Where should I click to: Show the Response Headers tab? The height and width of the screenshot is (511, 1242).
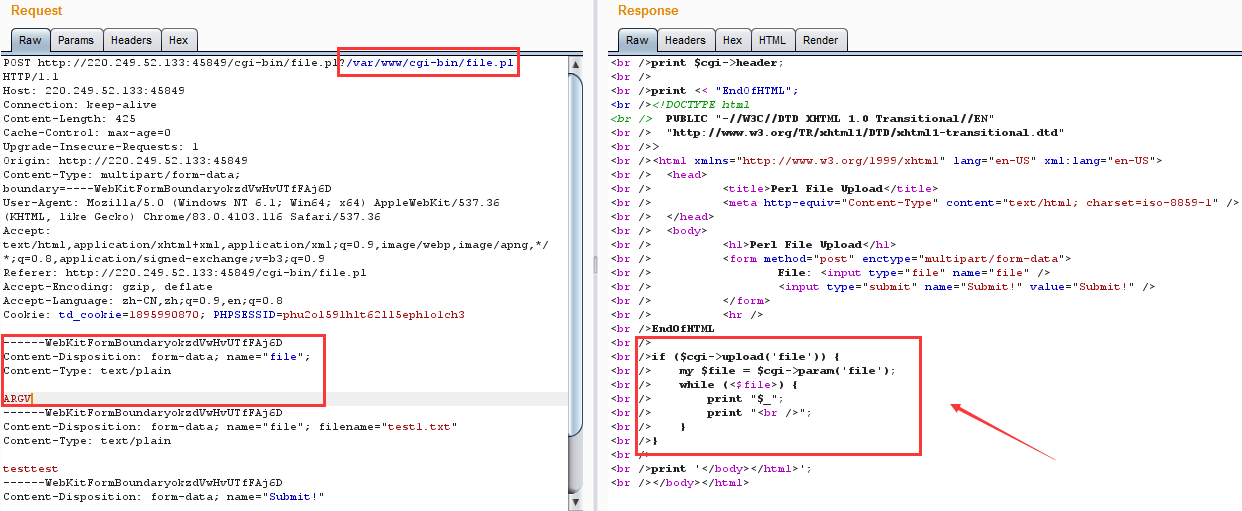(x=685, y=40)
